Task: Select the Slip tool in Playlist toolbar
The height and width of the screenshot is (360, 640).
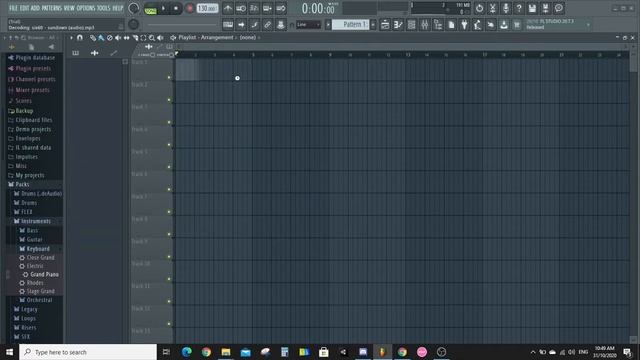Action: coord(127,38)
